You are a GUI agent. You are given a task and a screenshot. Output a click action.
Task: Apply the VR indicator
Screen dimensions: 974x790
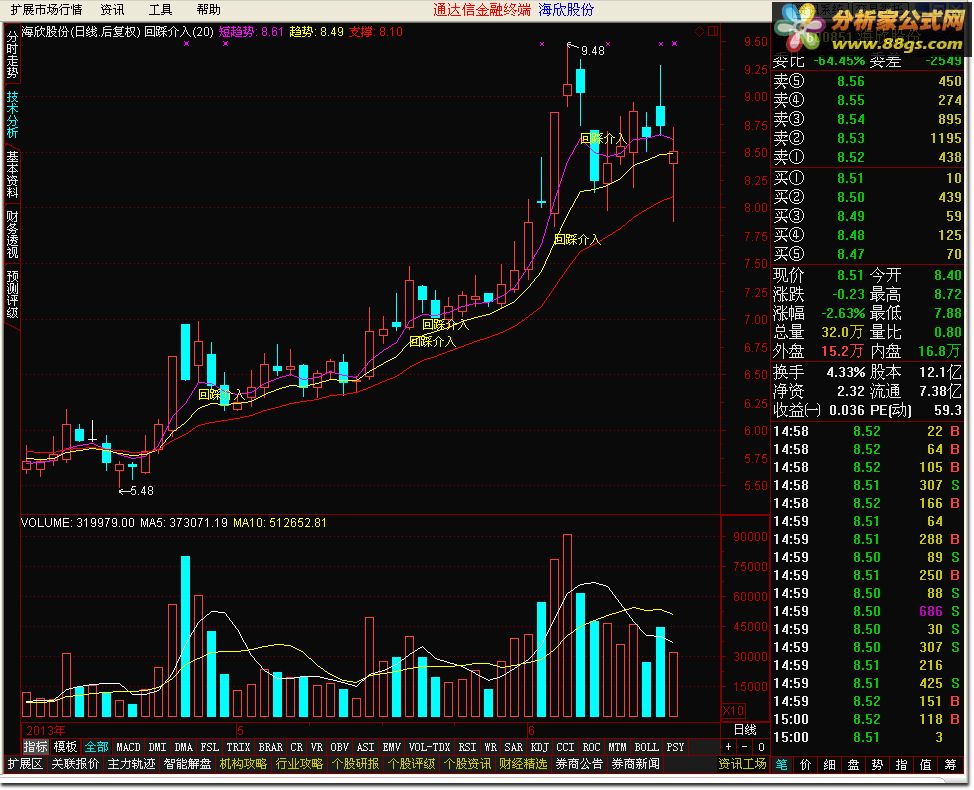point(317,747)
